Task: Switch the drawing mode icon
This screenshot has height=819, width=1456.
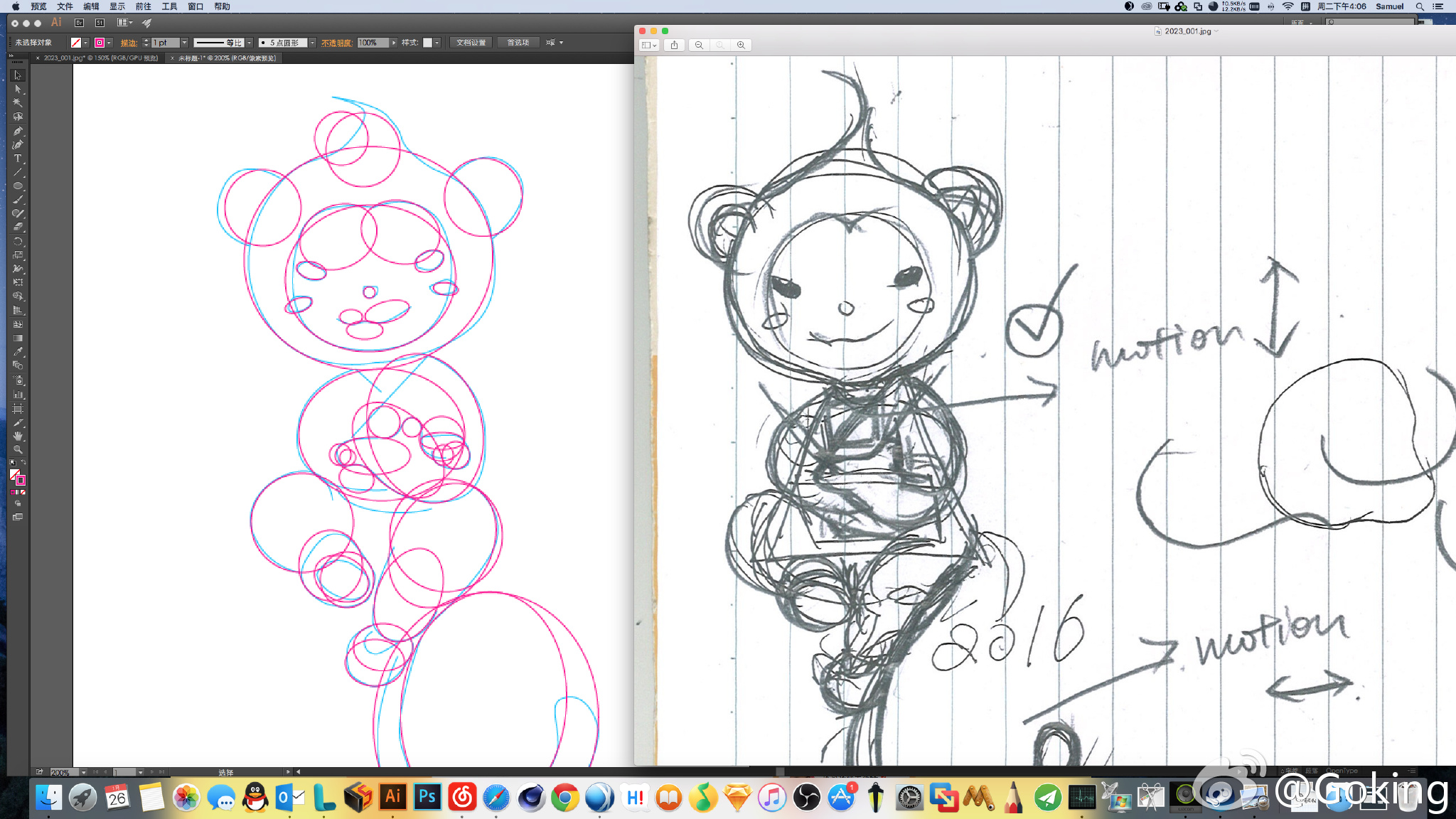Action: pos(18,503)
